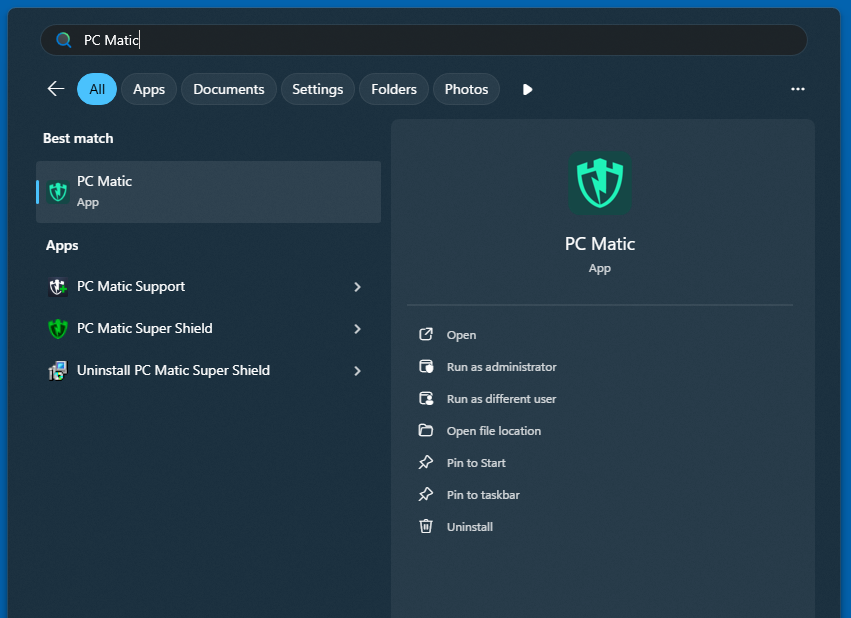This screenshot has width=851, height=618.
Task: Click the search magnifier icon
Action: [x=63, y=40]
